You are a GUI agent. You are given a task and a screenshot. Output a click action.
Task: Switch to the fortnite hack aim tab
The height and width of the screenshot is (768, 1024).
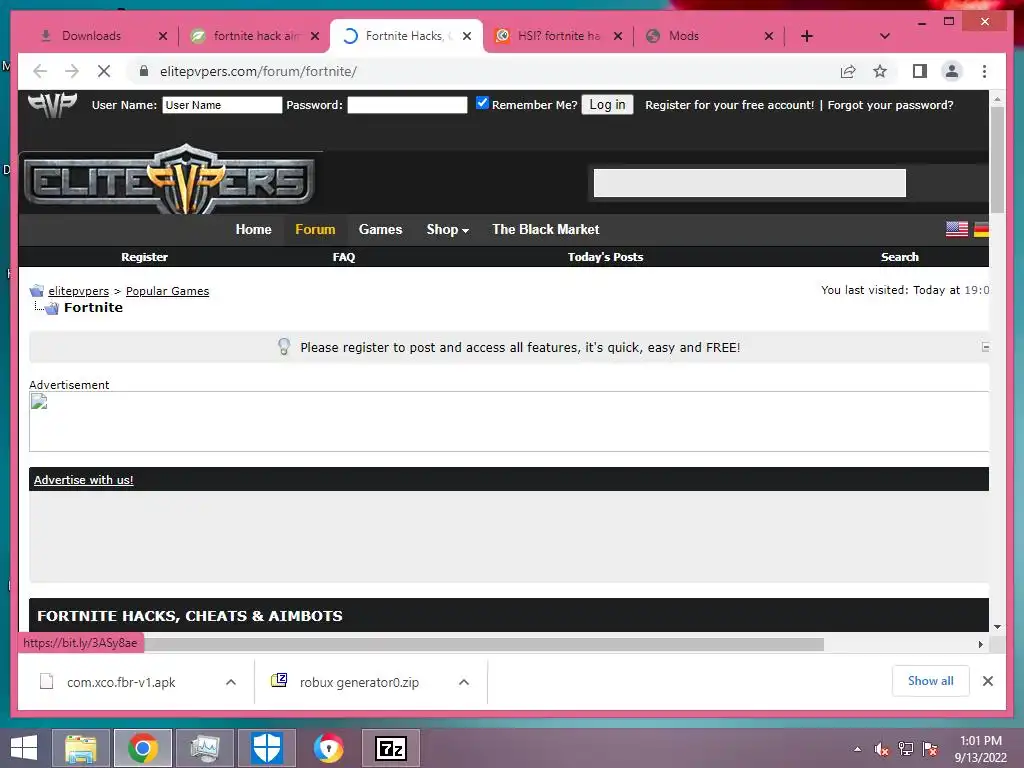[255, 36]
